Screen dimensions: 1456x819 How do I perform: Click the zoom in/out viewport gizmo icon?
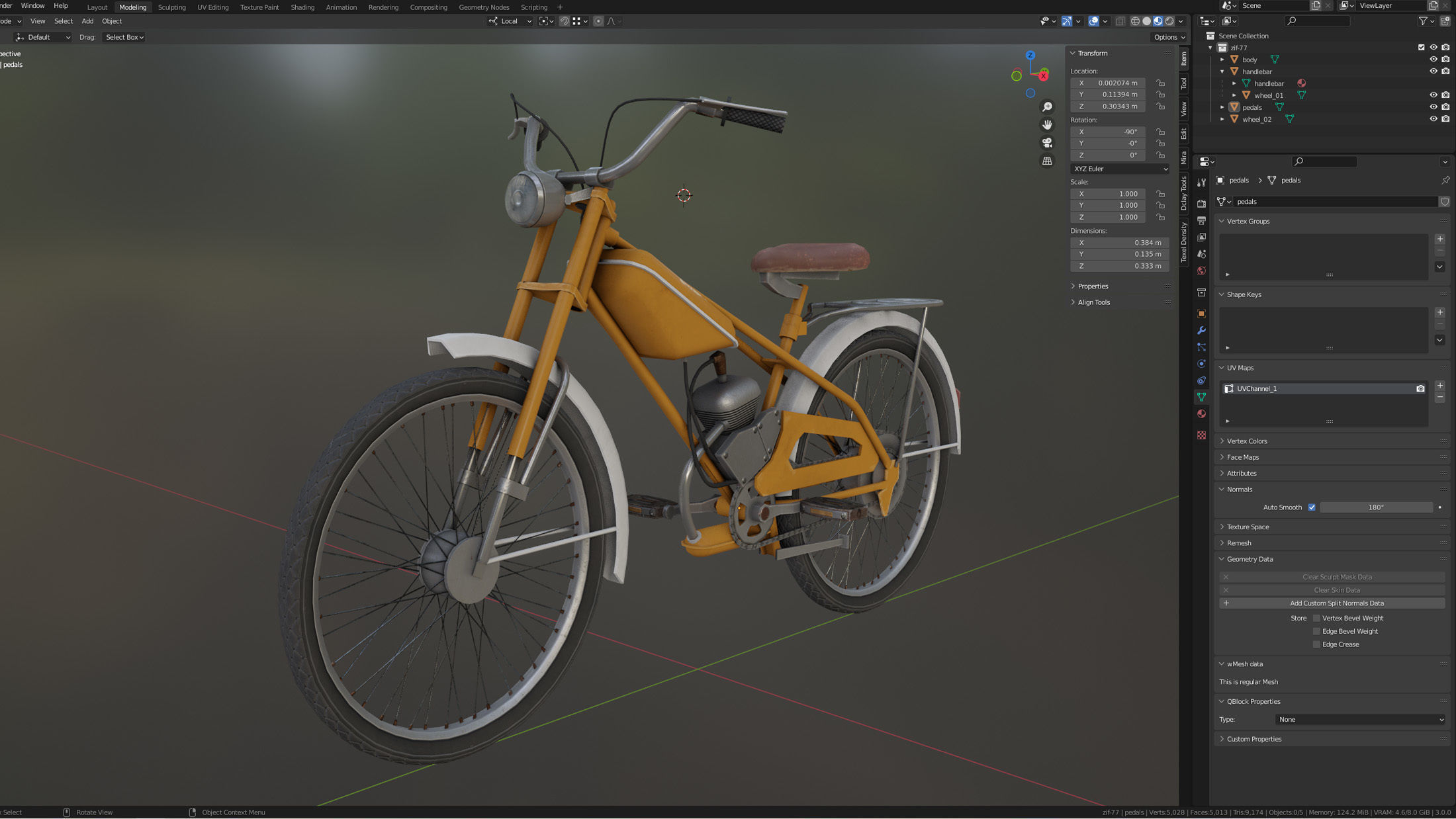[1047, 107]
